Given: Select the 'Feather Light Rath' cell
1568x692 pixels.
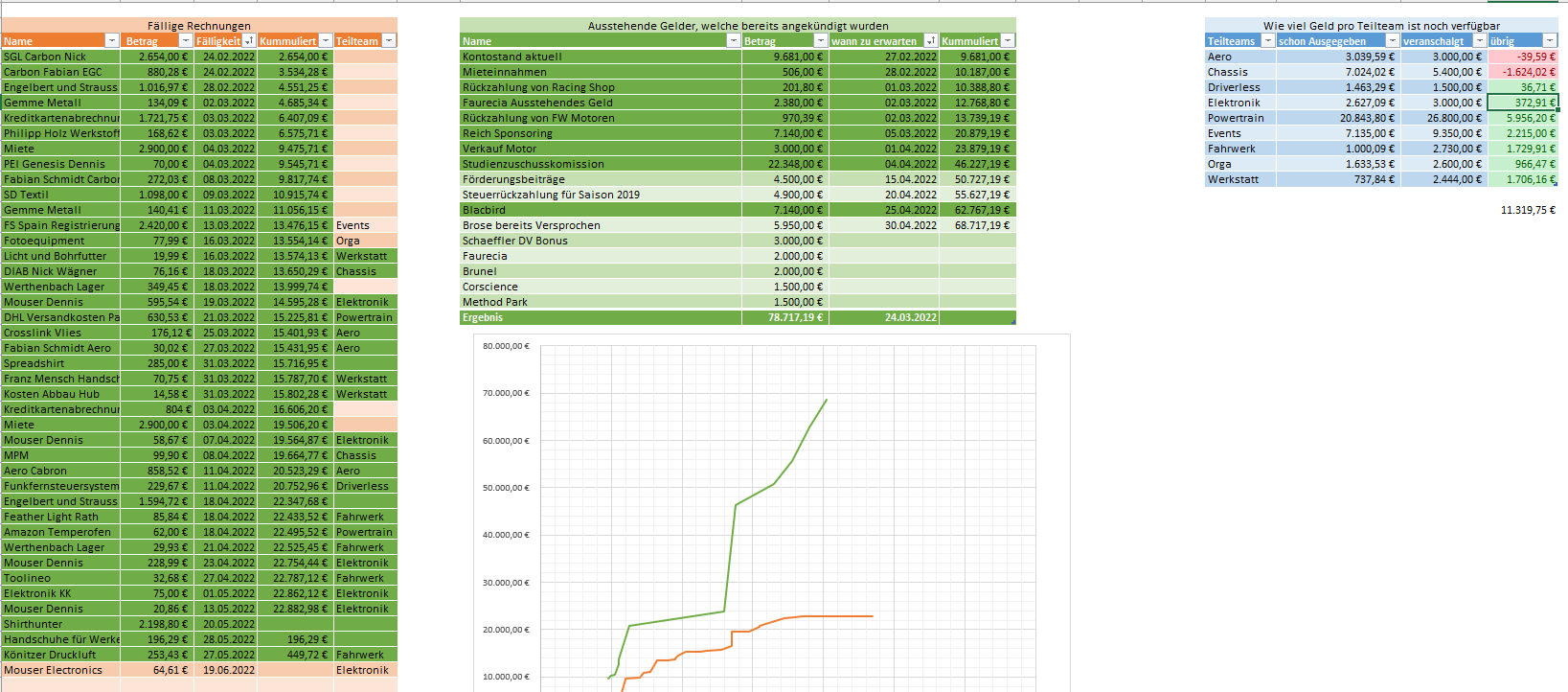Looking at the screenshot, I should (x=60, y=517).
